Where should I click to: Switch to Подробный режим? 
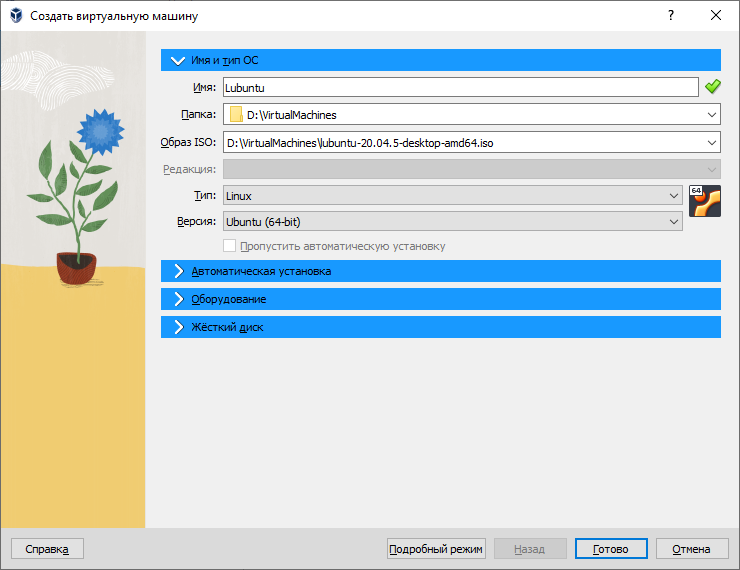[x=436, y=549]
